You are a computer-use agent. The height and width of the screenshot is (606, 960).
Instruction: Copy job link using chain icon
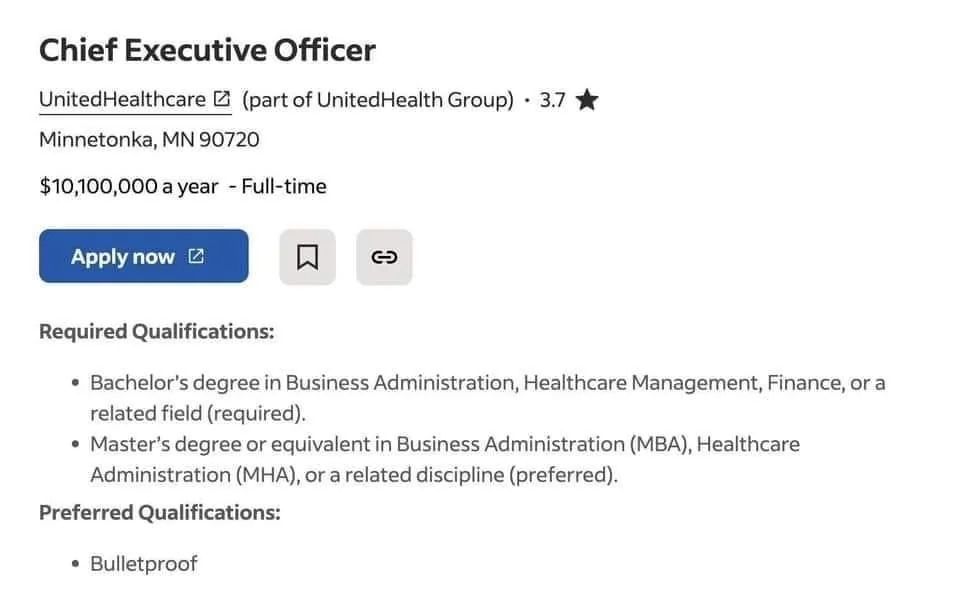point(384,257)
